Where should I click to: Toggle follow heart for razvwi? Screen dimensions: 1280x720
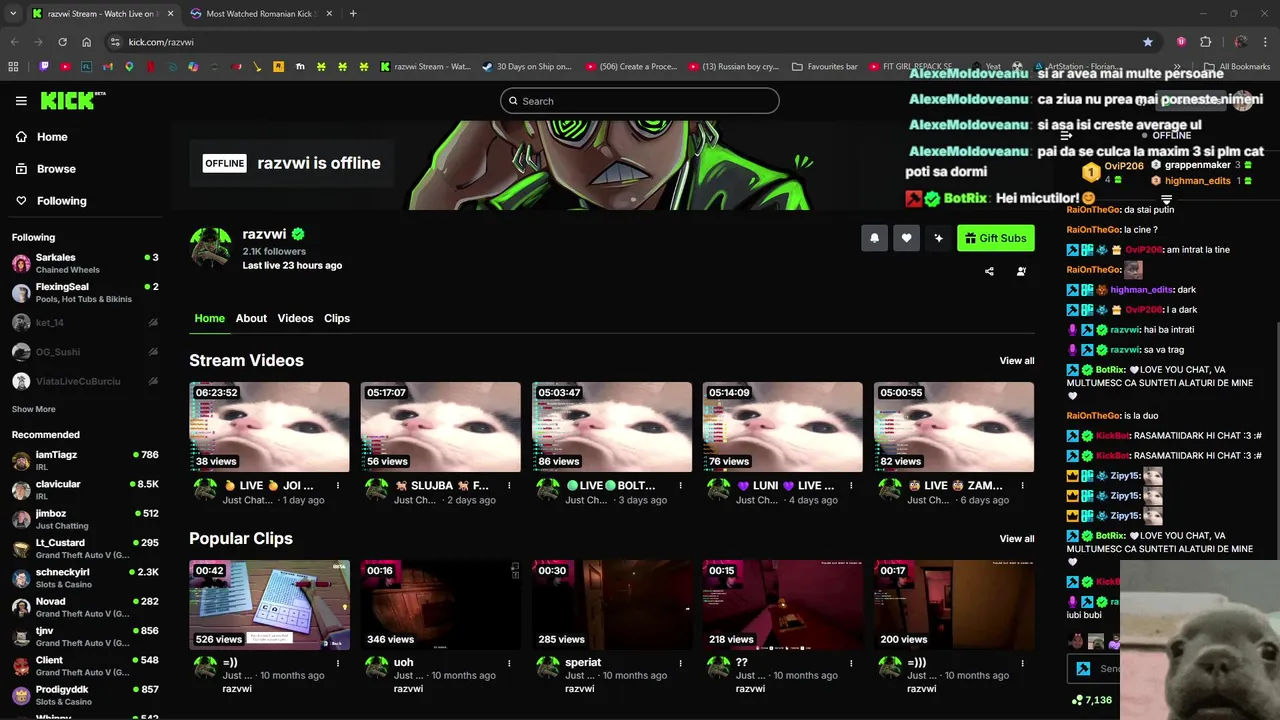tap(906, 238)
